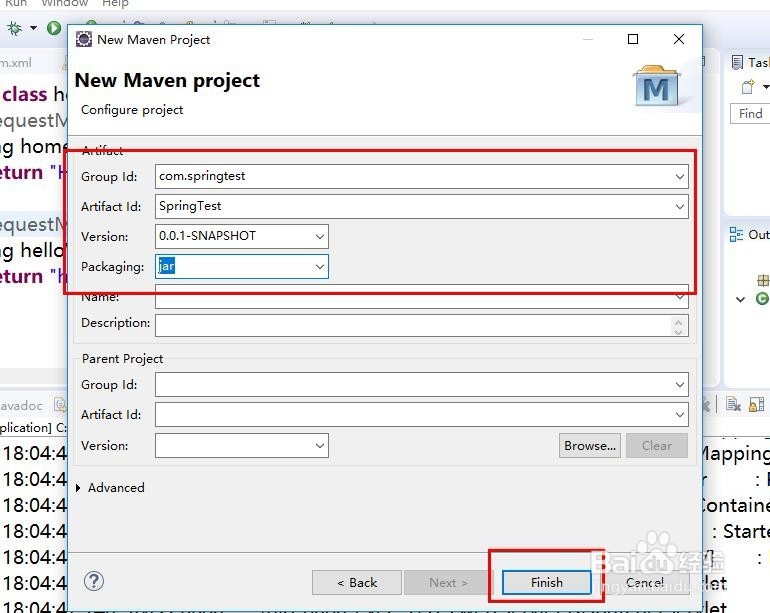Open the Parent Project Version dropdown
This screenshot has width=770, height=613.
(319, 446)
